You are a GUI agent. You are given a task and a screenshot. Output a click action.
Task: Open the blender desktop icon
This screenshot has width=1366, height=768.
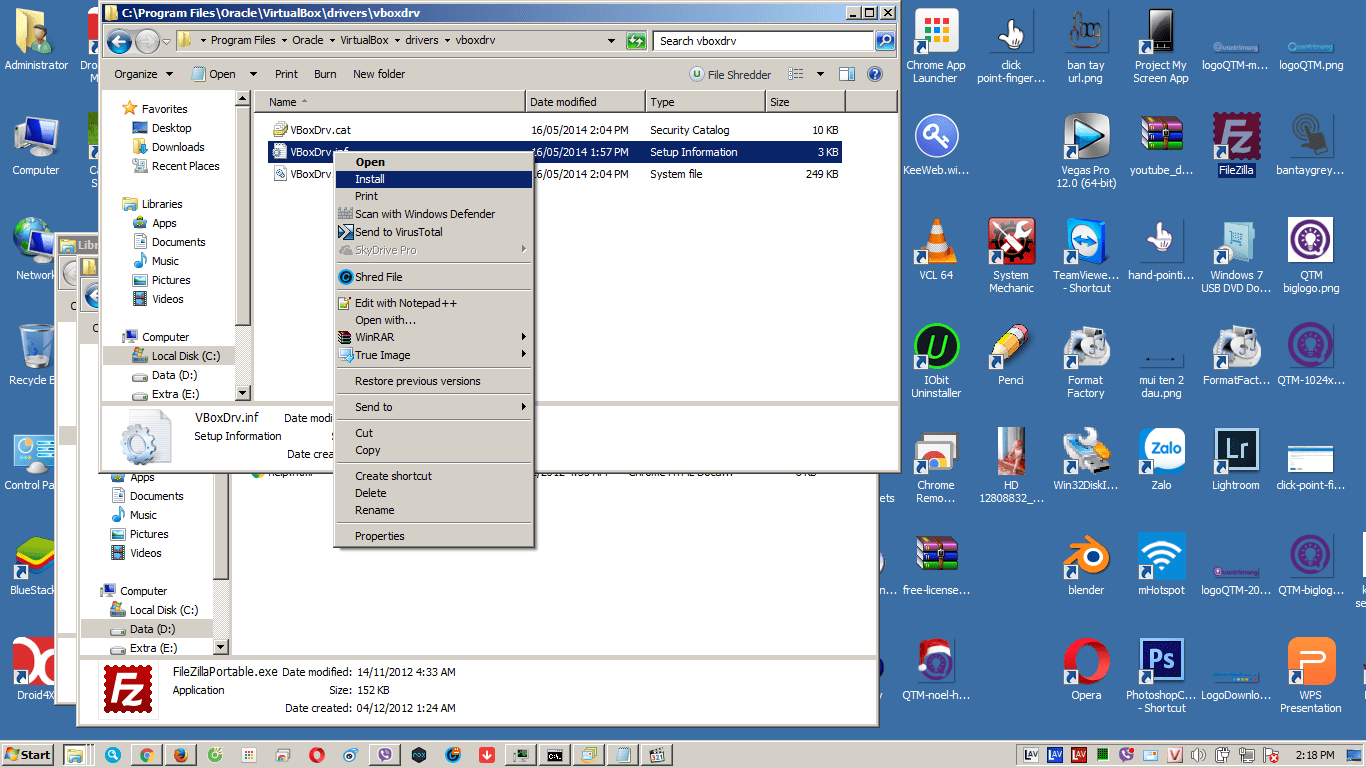click(1086, 560)
